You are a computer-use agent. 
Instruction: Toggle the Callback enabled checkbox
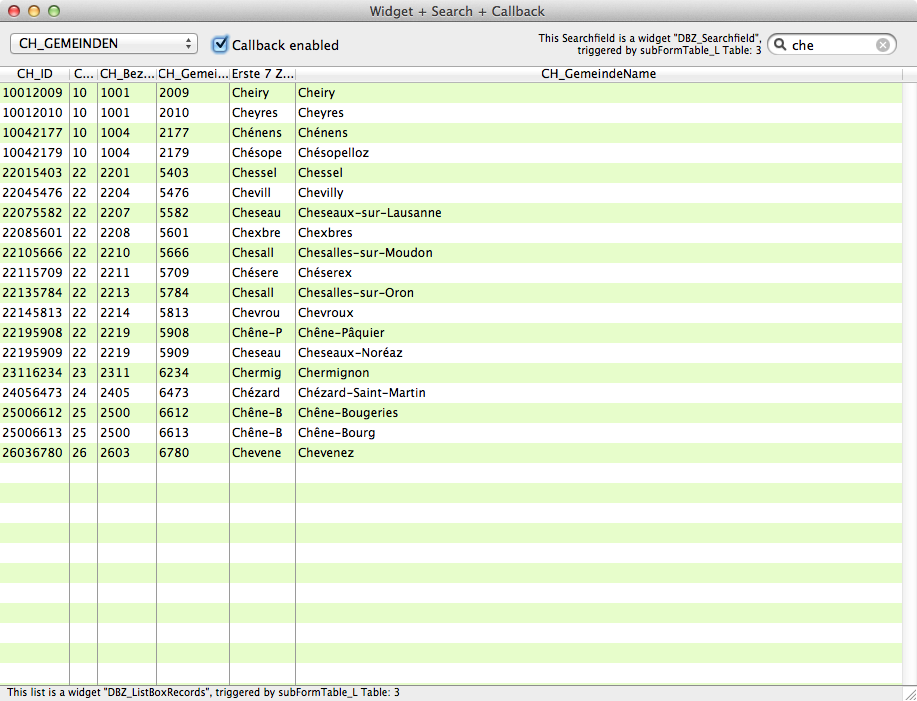tap(220, 44)
